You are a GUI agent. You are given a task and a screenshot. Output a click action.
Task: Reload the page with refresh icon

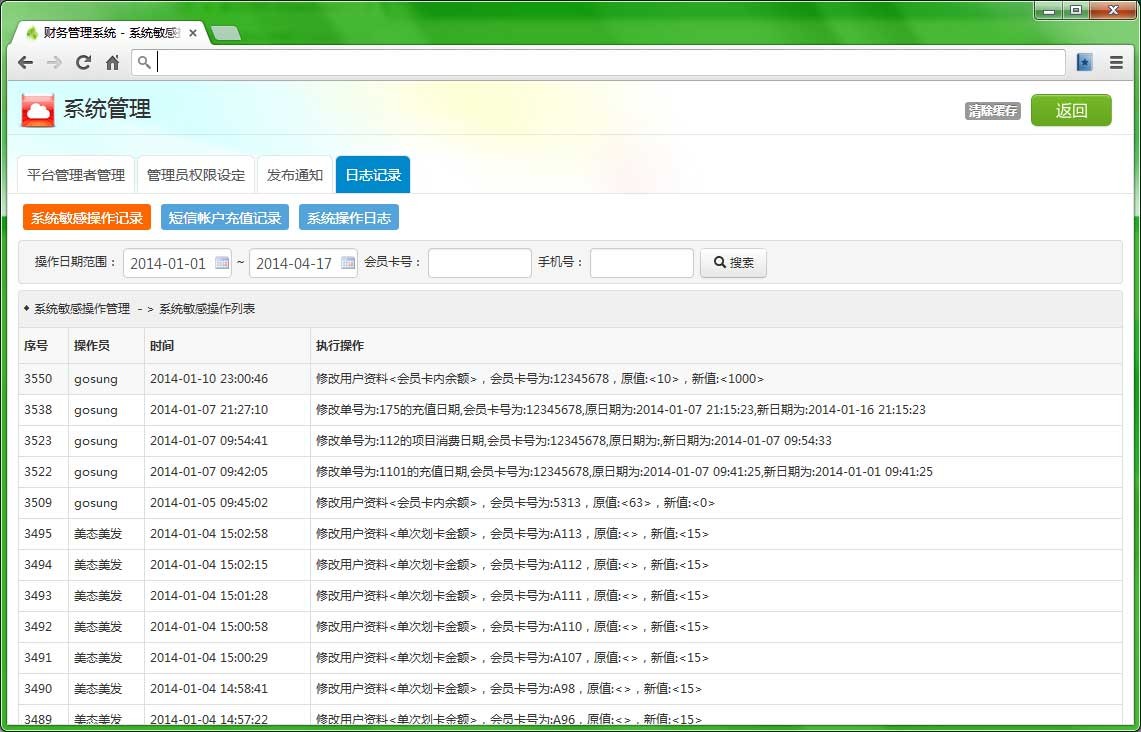[84, 63]
